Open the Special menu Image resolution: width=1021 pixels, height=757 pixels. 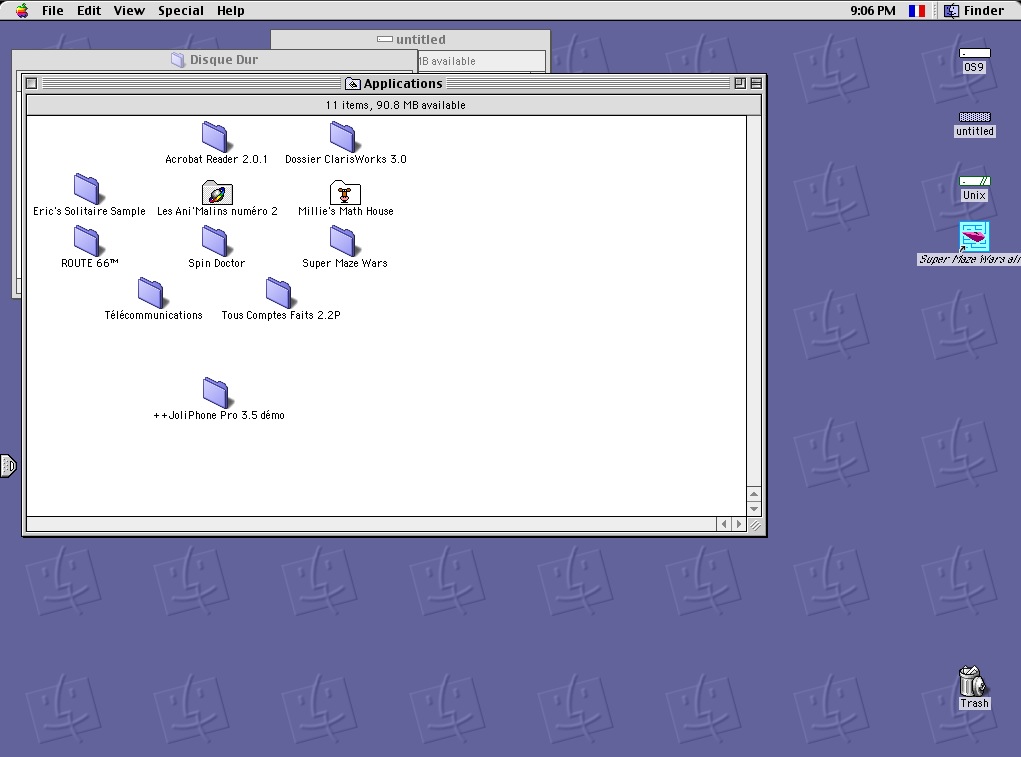point(181,10)
